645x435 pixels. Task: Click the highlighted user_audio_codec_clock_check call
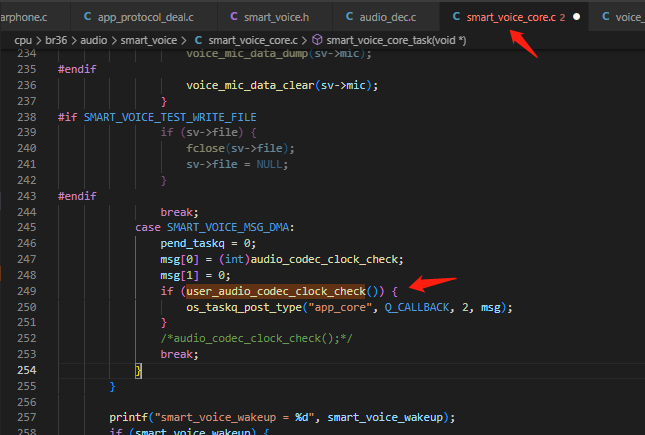pos(276,291)
